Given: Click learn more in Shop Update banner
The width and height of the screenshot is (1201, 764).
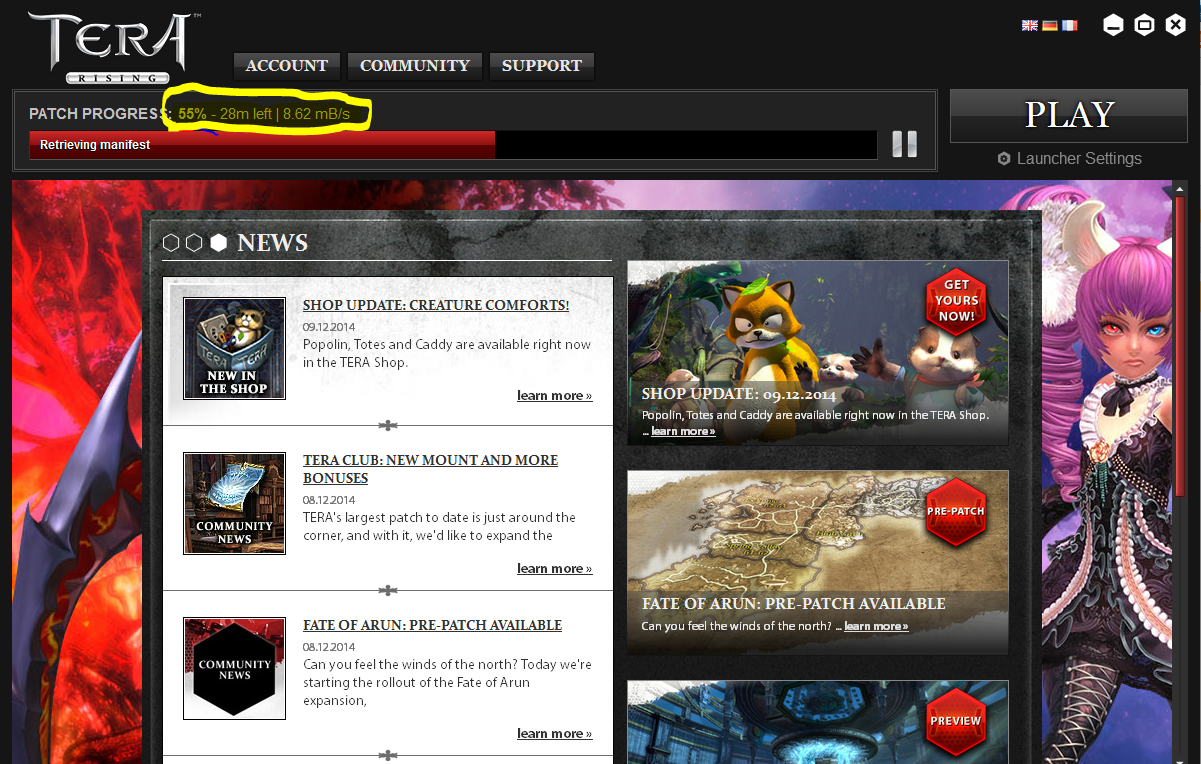Looking at the screenshot, I should tap(683, 432).
